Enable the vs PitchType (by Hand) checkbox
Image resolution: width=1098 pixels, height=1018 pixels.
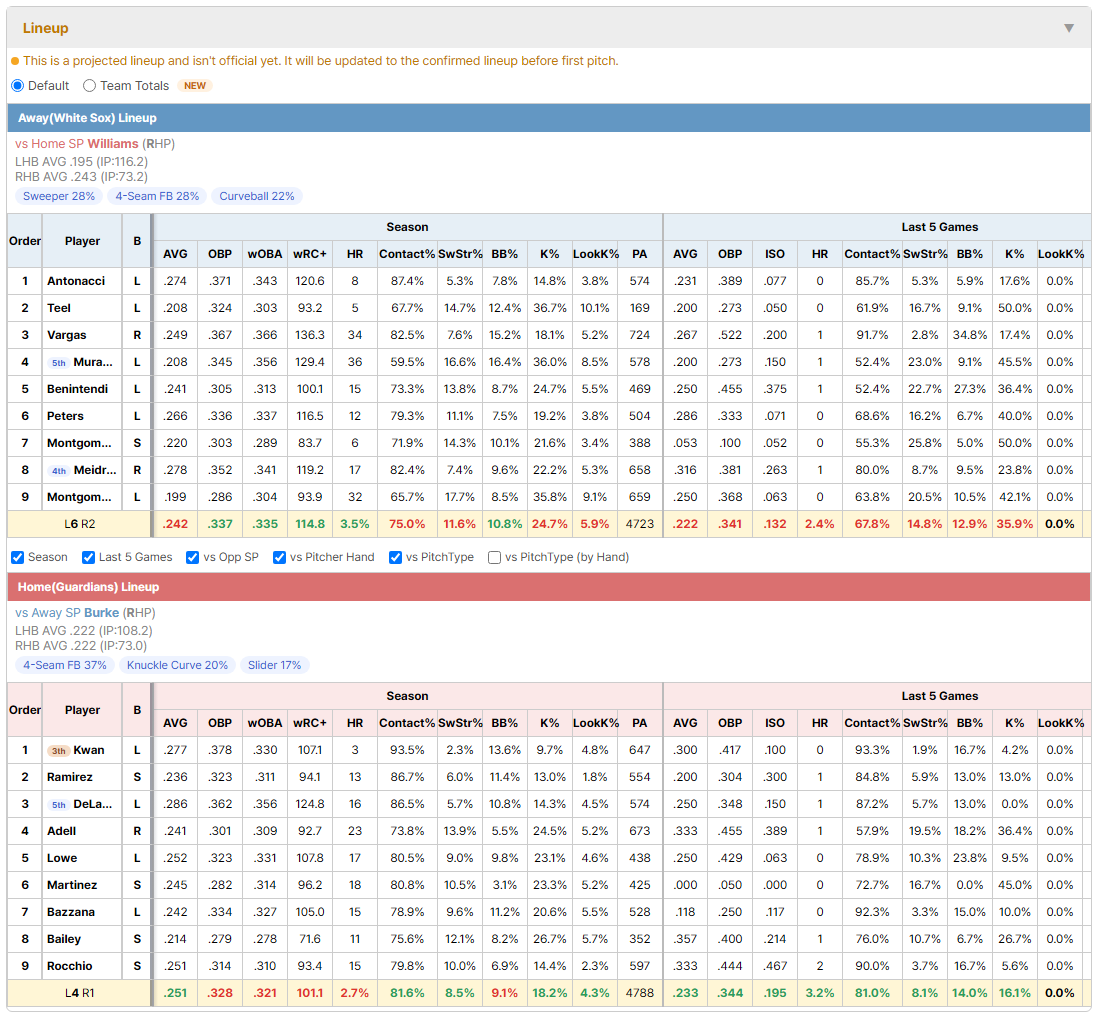[494, 557]
